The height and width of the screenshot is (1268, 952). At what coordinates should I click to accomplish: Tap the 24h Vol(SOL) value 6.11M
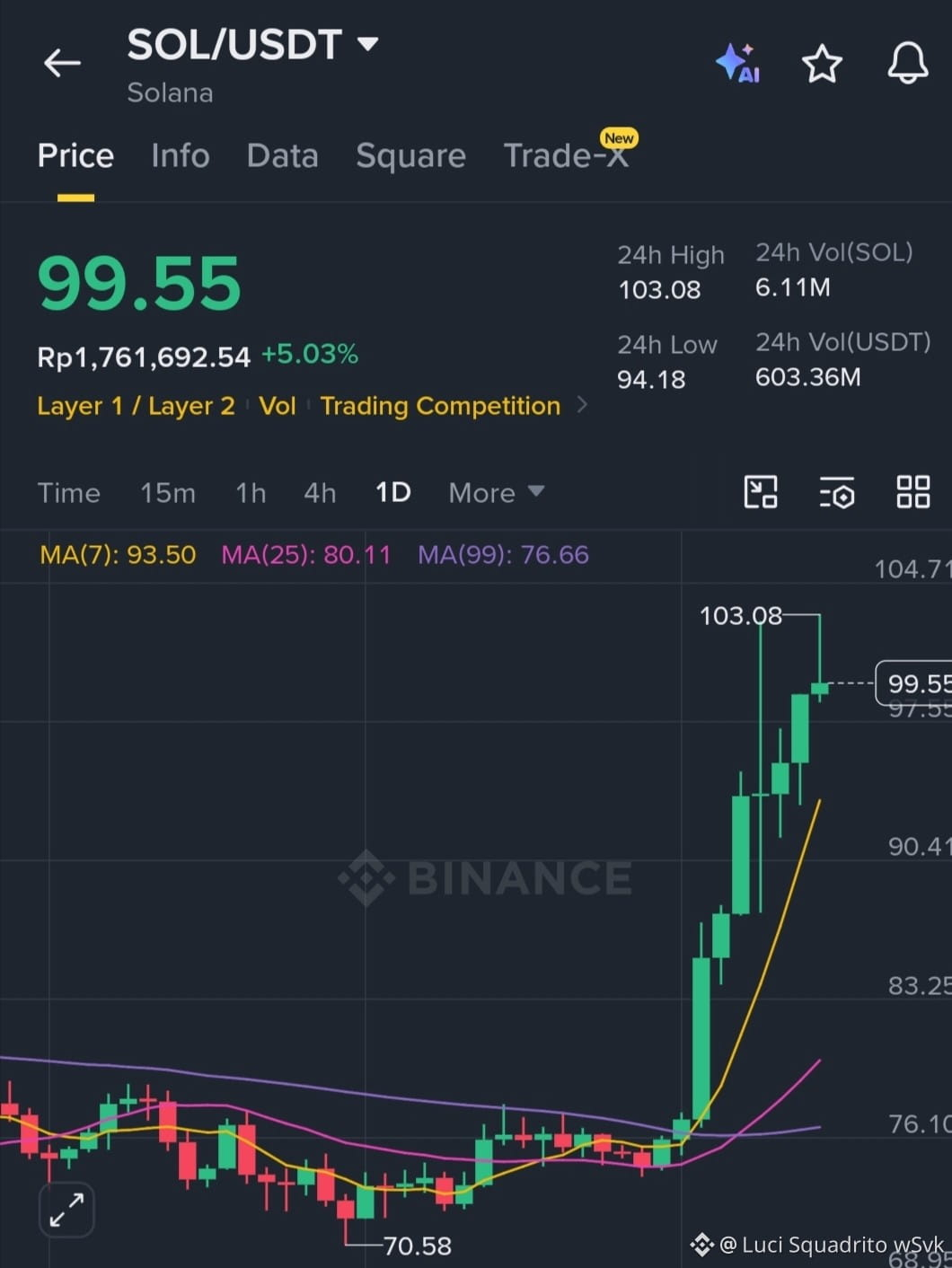[x=793, y=287]
